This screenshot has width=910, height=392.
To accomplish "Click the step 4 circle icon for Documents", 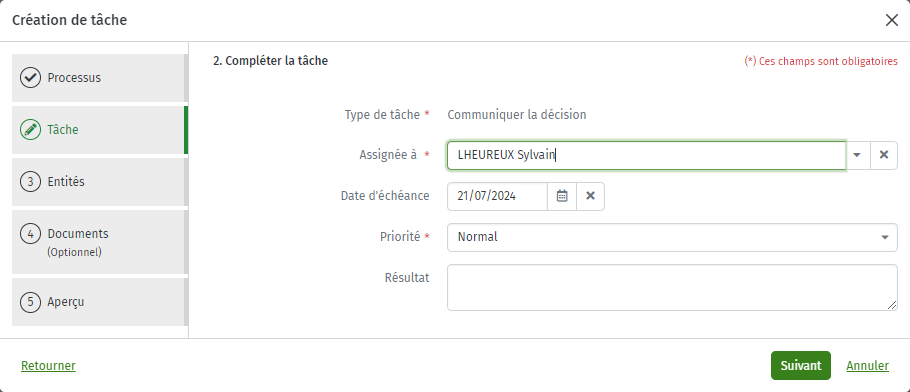I will (30, 233).
